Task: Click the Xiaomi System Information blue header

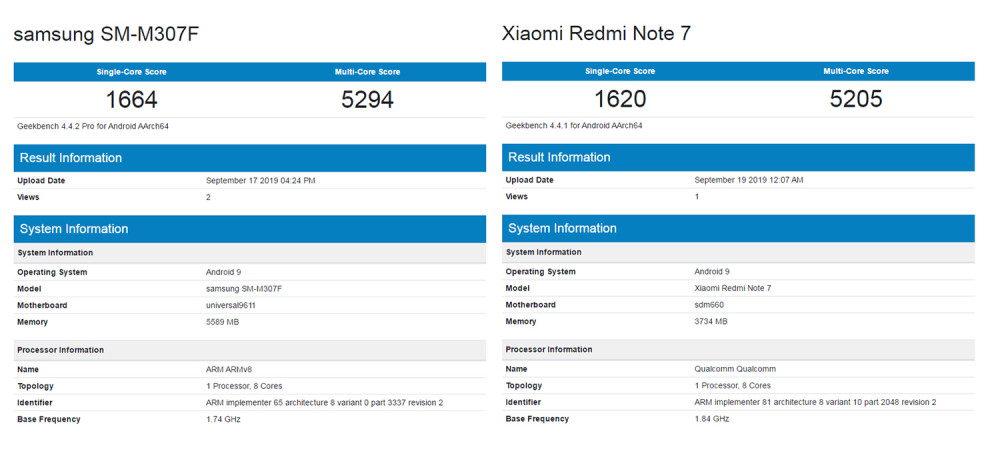Action: point(738,228)
